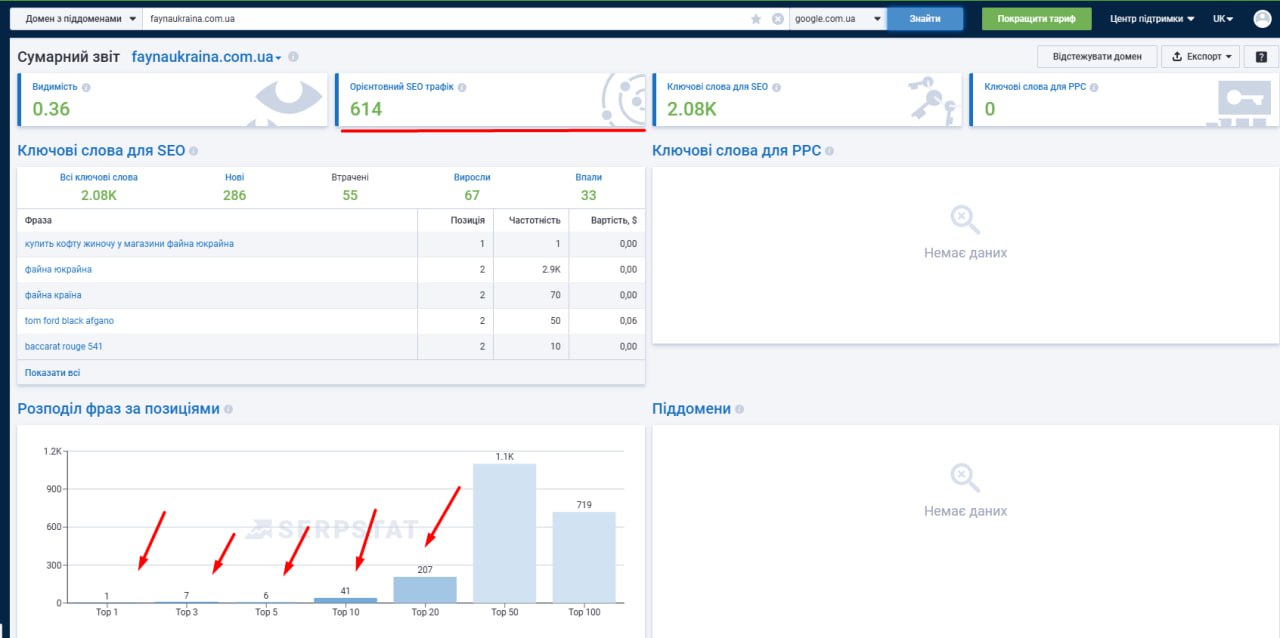The image size is (1280, 638).
Task: Click the Знайти search button
Action: pyautogui.click(x=925, y=19)
